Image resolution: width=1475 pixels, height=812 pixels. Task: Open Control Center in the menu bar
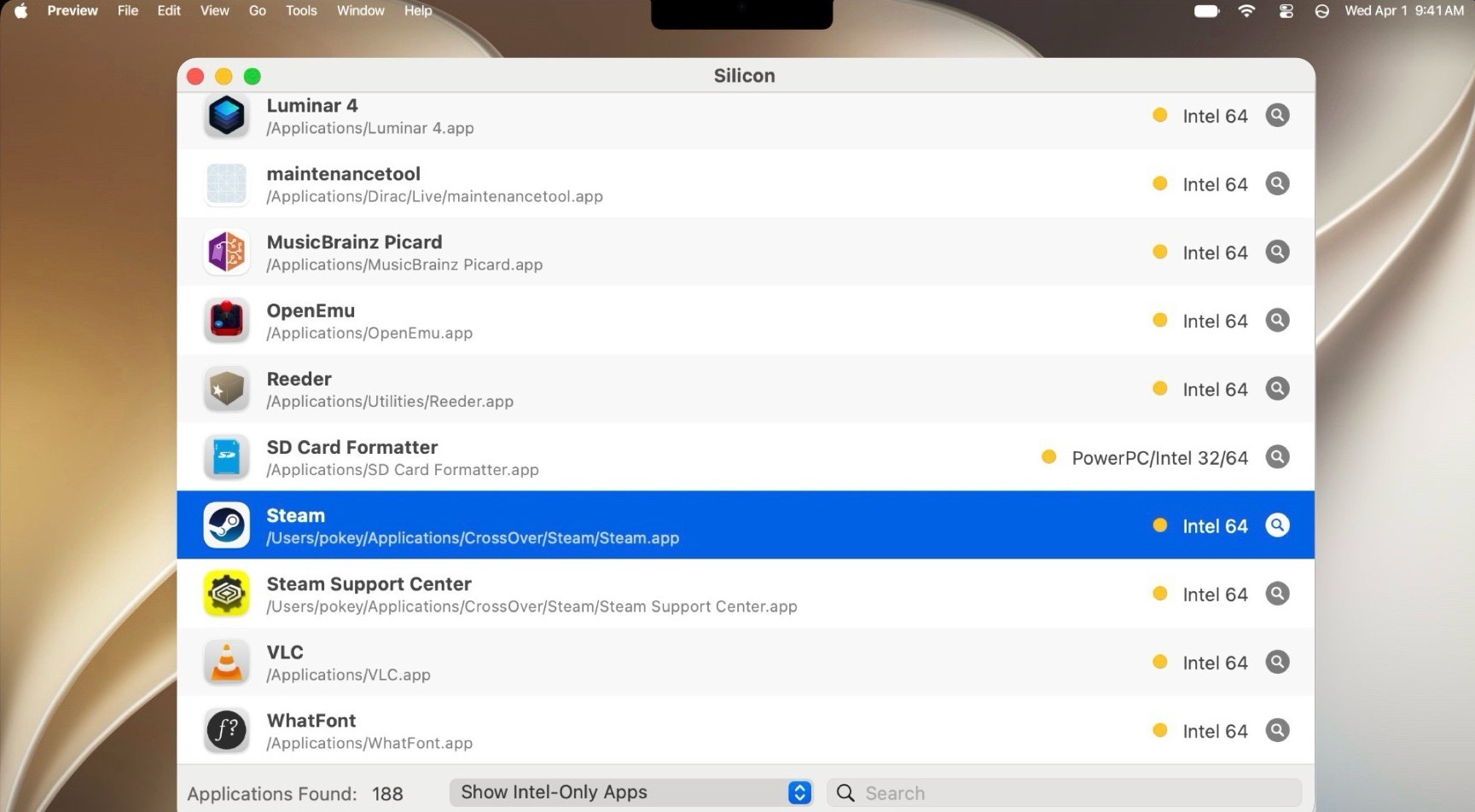1286,11
